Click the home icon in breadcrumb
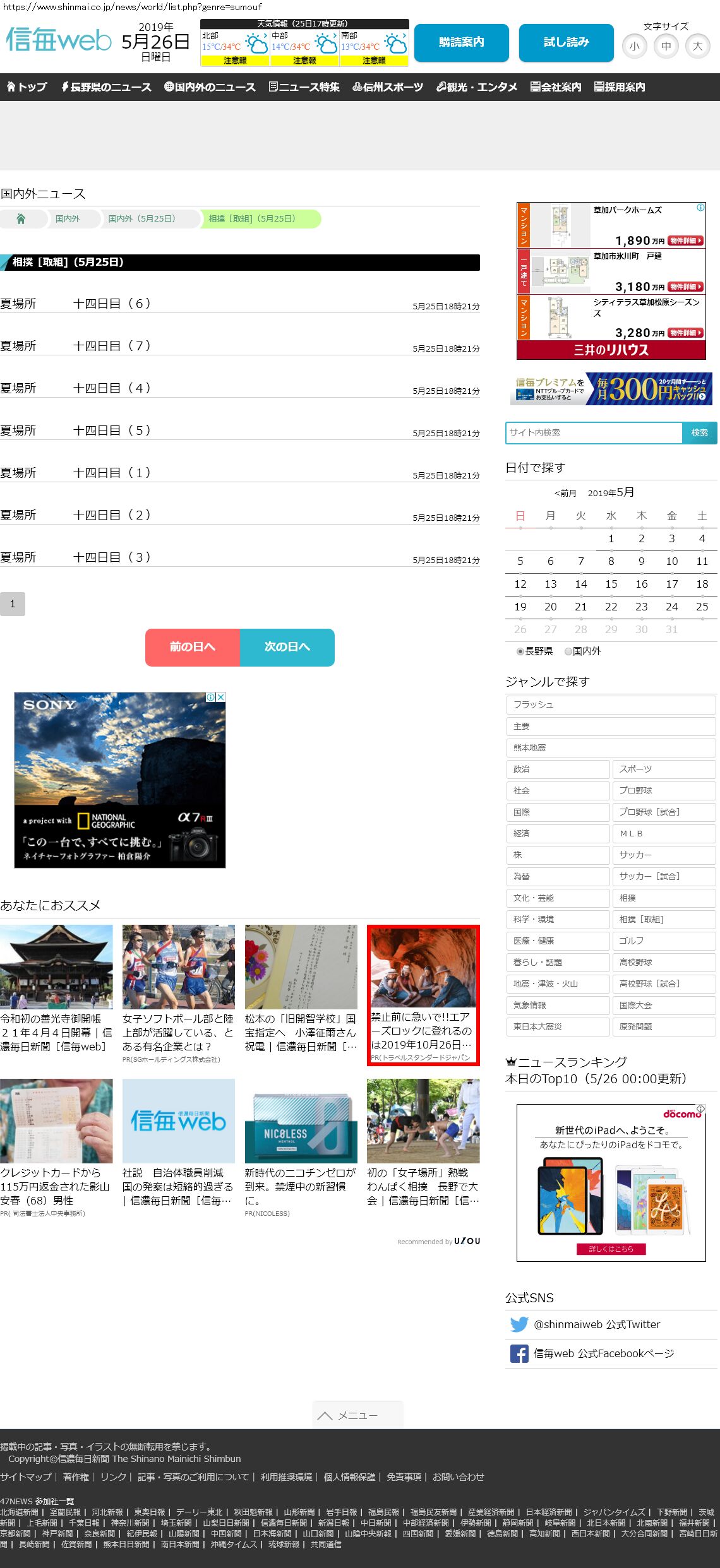The image size is (720, 1568). coord(21,218)
